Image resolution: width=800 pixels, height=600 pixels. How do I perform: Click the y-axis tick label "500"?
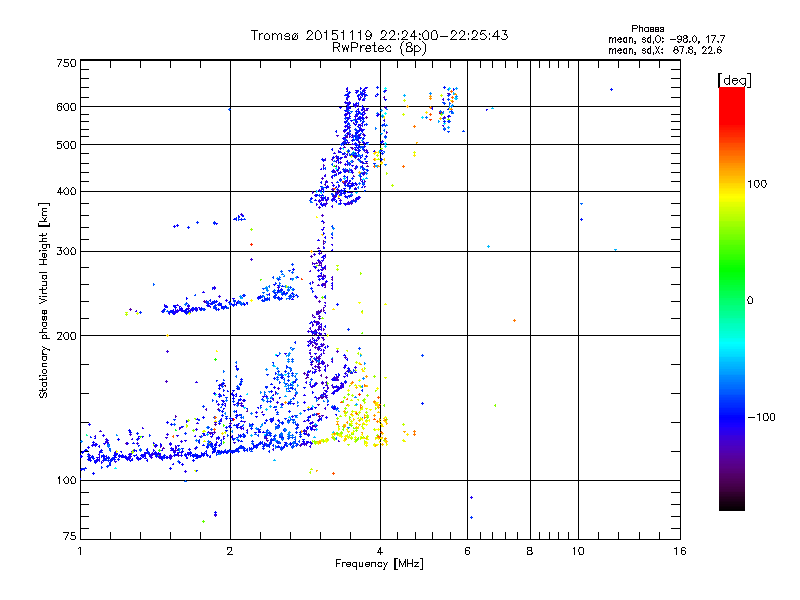[x=67, y=145]
